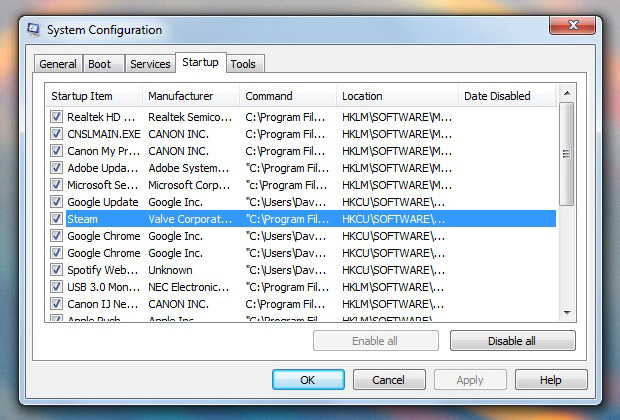
Task: Disable the Adobe Upda... startup item
Action: 56,168
